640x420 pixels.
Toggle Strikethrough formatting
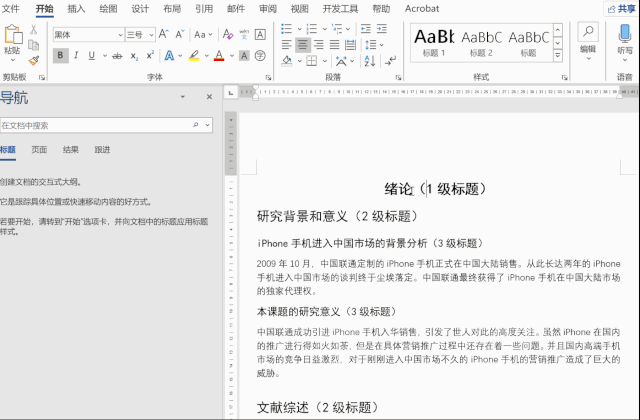tap(118, 56)
